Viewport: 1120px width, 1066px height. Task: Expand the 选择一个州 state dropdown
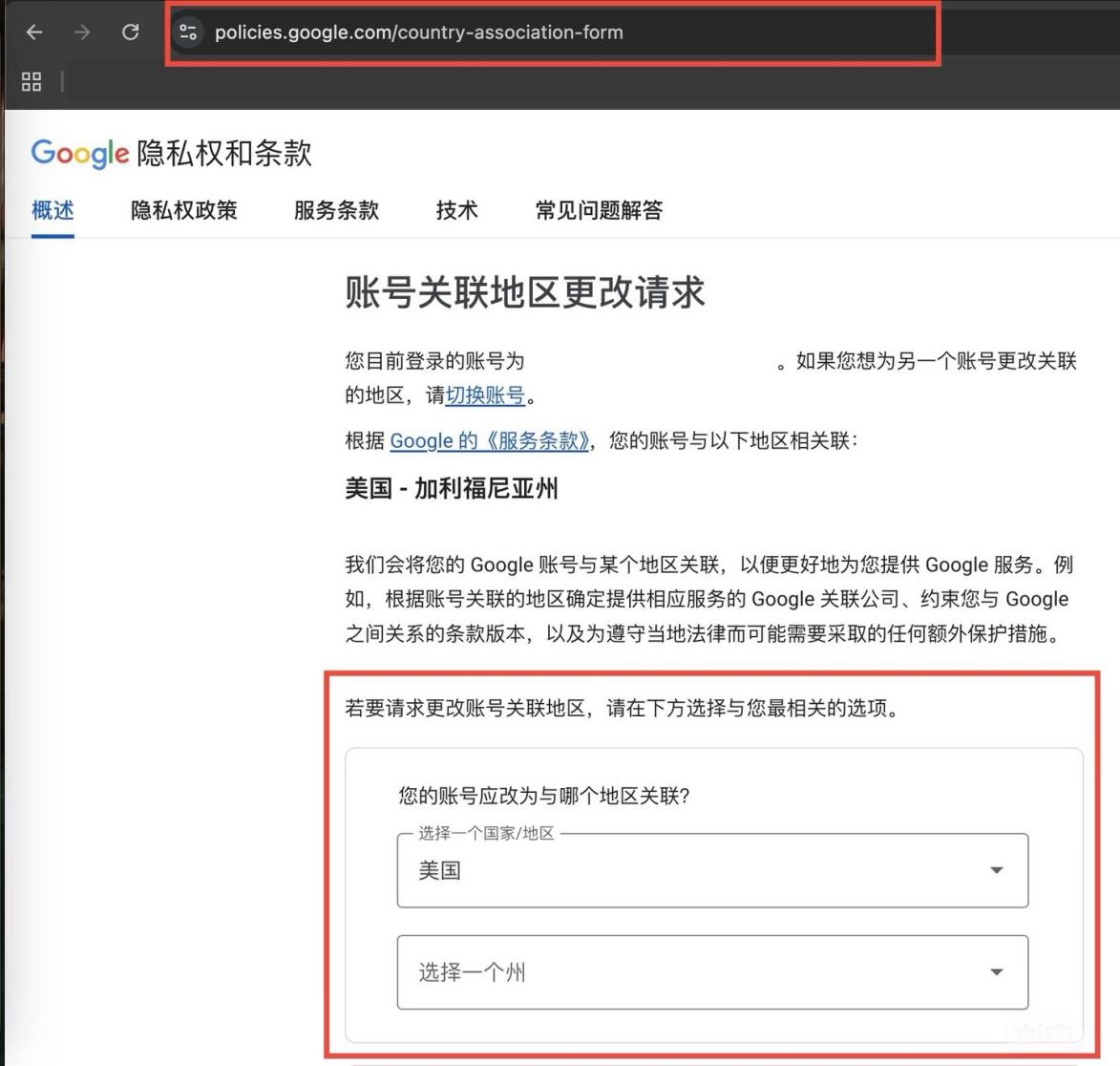point(712,972)
